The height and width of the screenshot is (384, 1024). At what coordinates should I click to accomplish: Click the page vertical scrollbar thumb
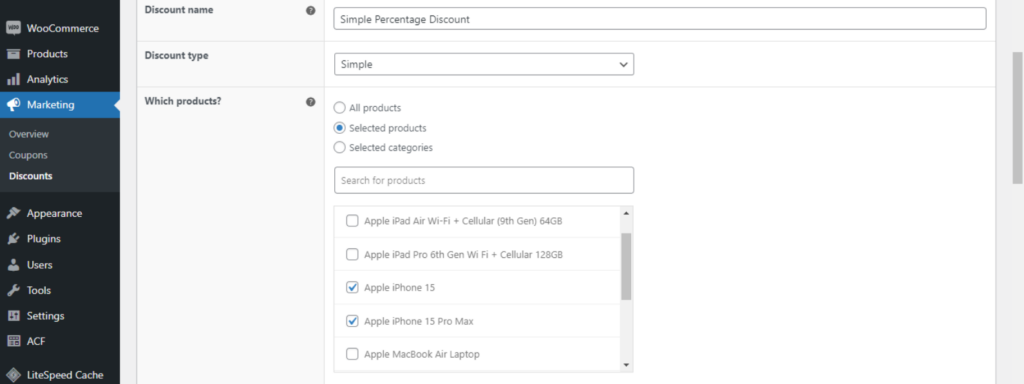(x=1017, y=118)
